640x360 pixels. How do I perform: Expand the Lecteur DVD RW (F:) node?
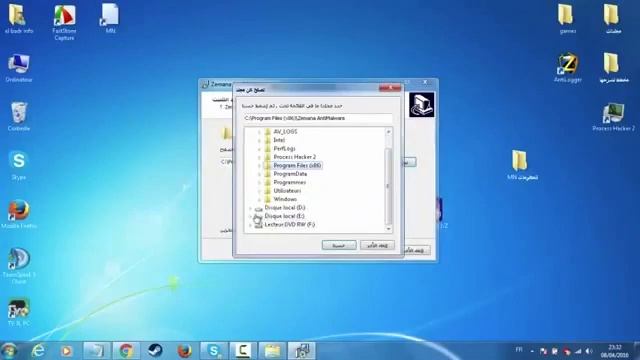click(250, 225)
